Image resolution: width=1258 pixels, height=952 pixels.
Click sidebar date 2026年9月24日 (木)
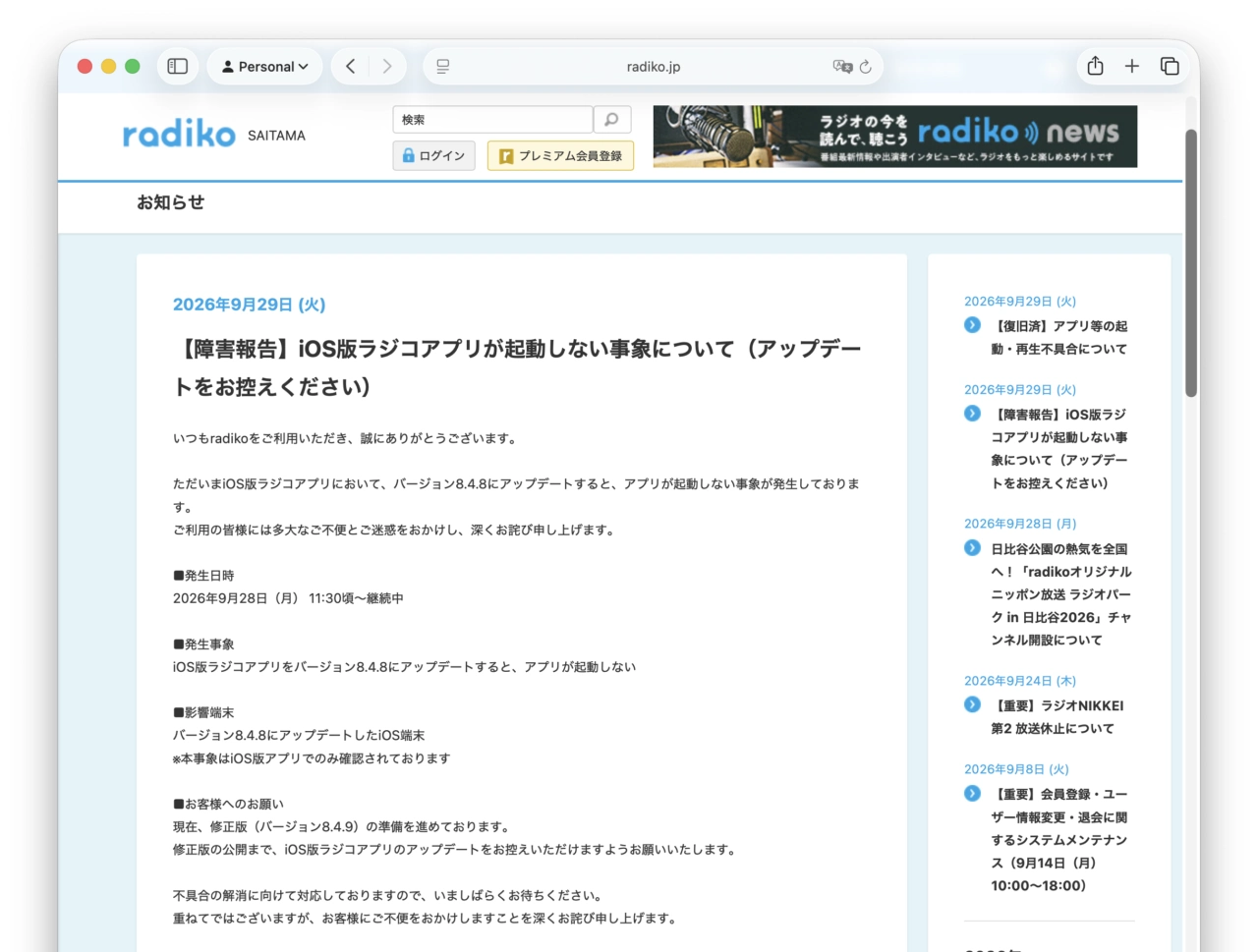click(x=1020, y=681)
